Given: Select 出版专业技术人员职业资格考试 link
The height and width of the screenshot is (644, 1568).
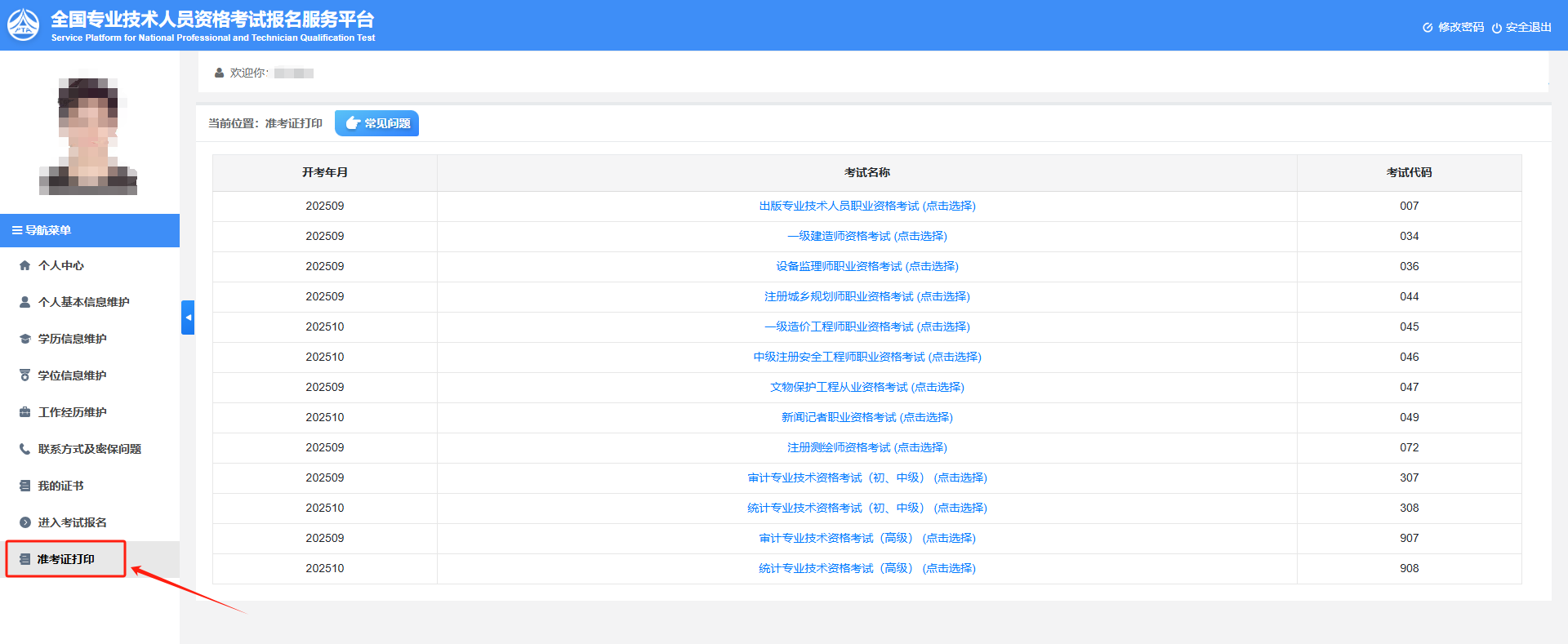Looking at the screenshot, I should [866, 206].
